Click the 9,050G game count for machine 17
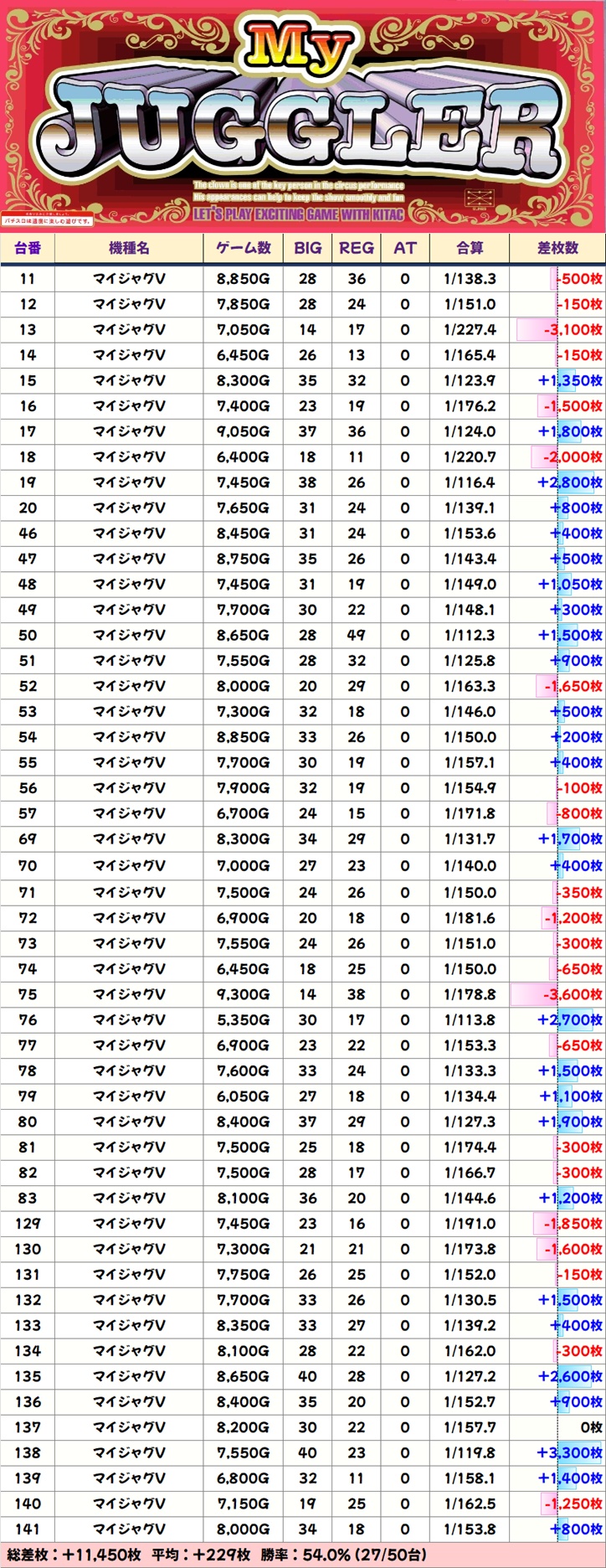Image resolution: width=606 pixels, height=1568 pixels. (x=243, y=431)
